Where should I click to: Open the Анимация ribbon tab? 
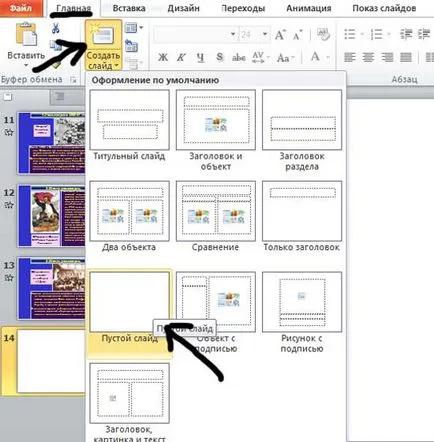tap(309, 8)
